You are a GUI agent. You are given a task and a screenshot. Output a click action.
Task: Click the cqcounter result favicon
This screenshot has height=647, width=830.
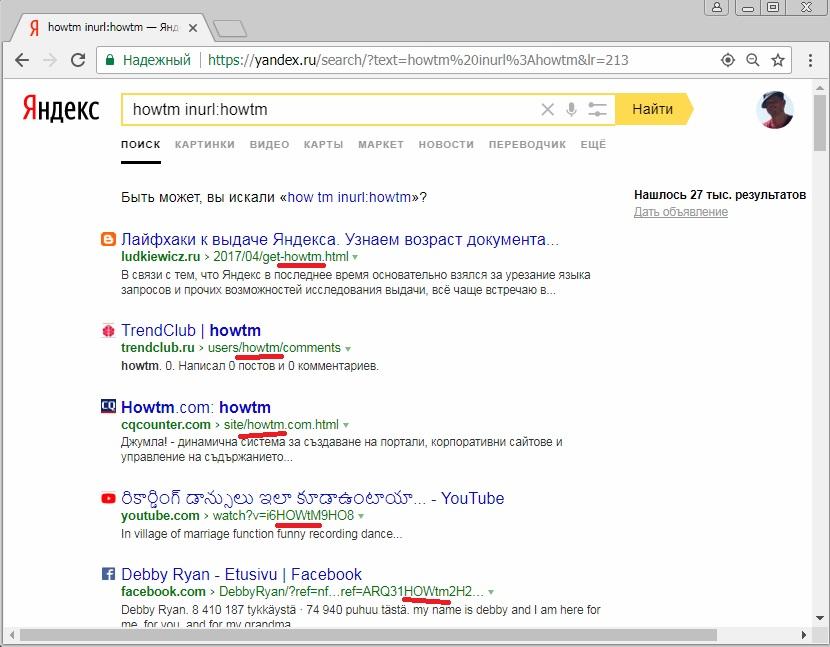coord(108,406)
